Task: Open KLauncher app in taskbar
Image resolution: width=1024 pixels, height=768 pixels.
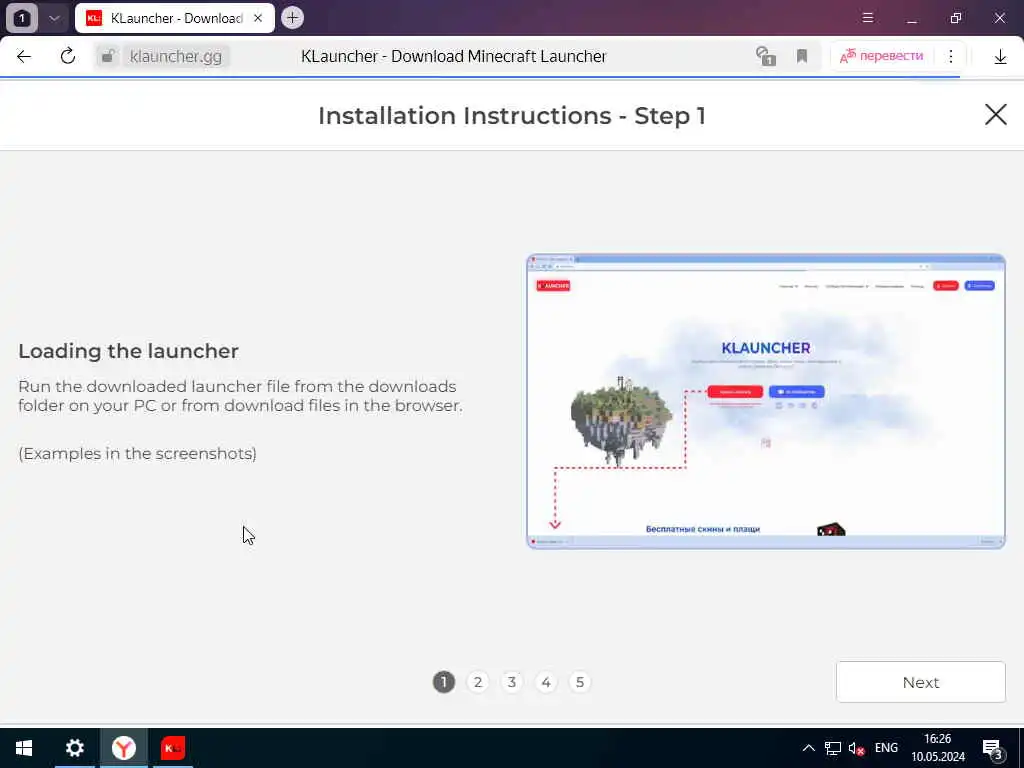Action: point(173,748)
